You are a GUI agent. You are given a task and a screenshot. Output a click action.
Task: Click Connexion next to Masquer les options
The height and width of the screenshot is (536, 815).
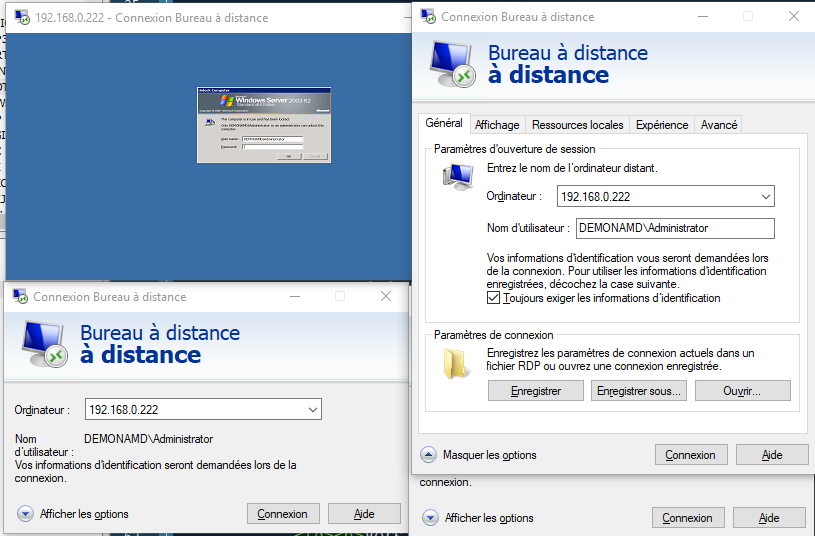(x=691, y=455)
